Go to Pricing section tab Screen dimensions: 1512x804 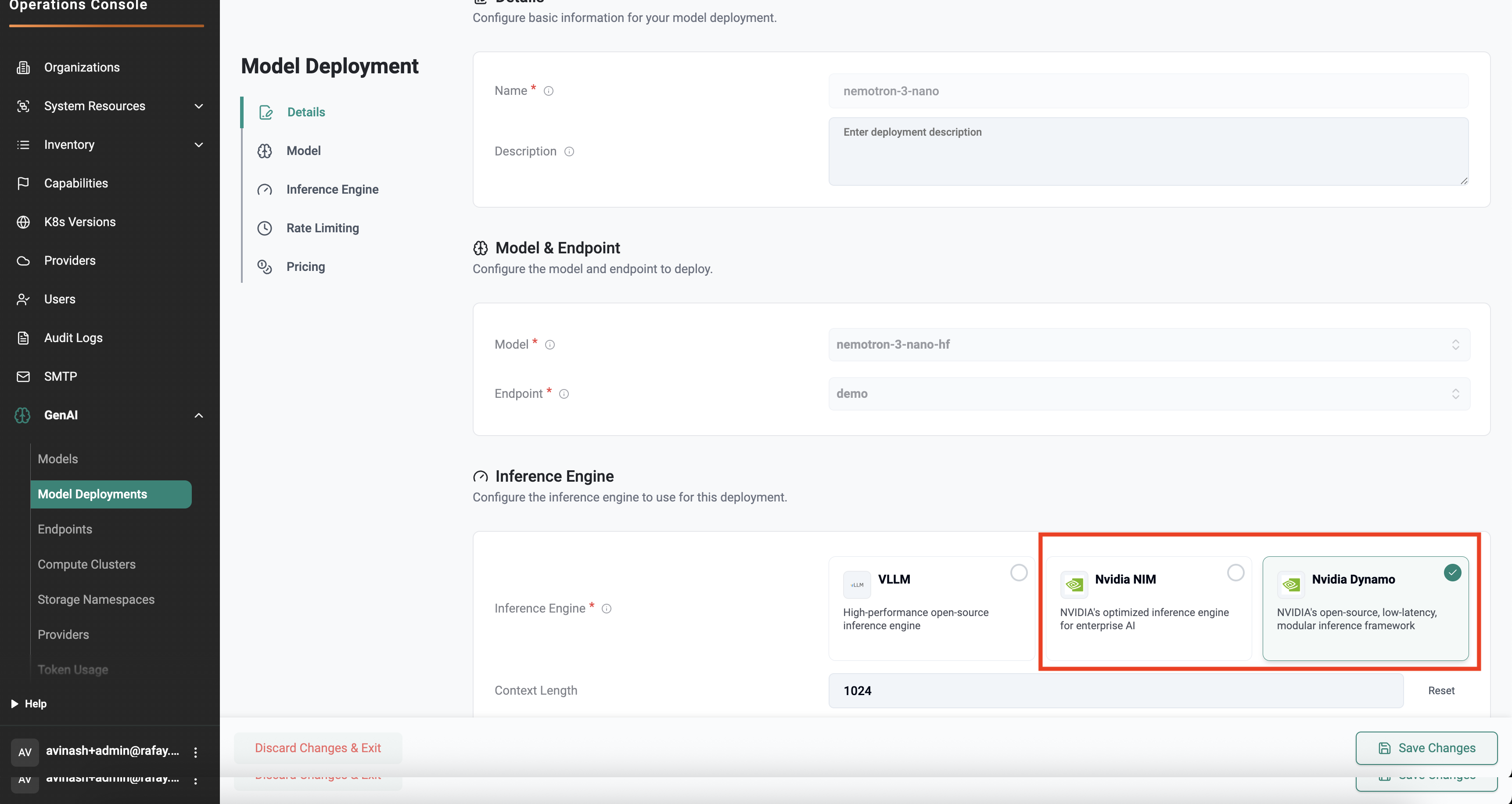click(305, 267)
